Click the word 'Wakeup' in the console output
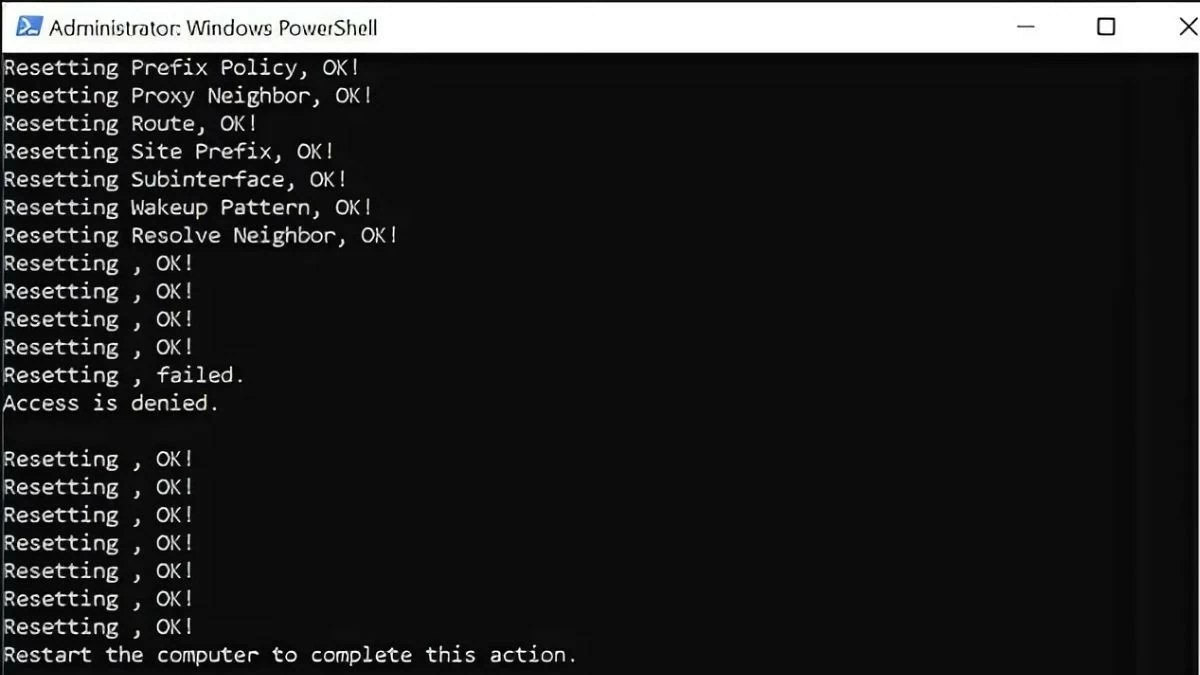 169,208
